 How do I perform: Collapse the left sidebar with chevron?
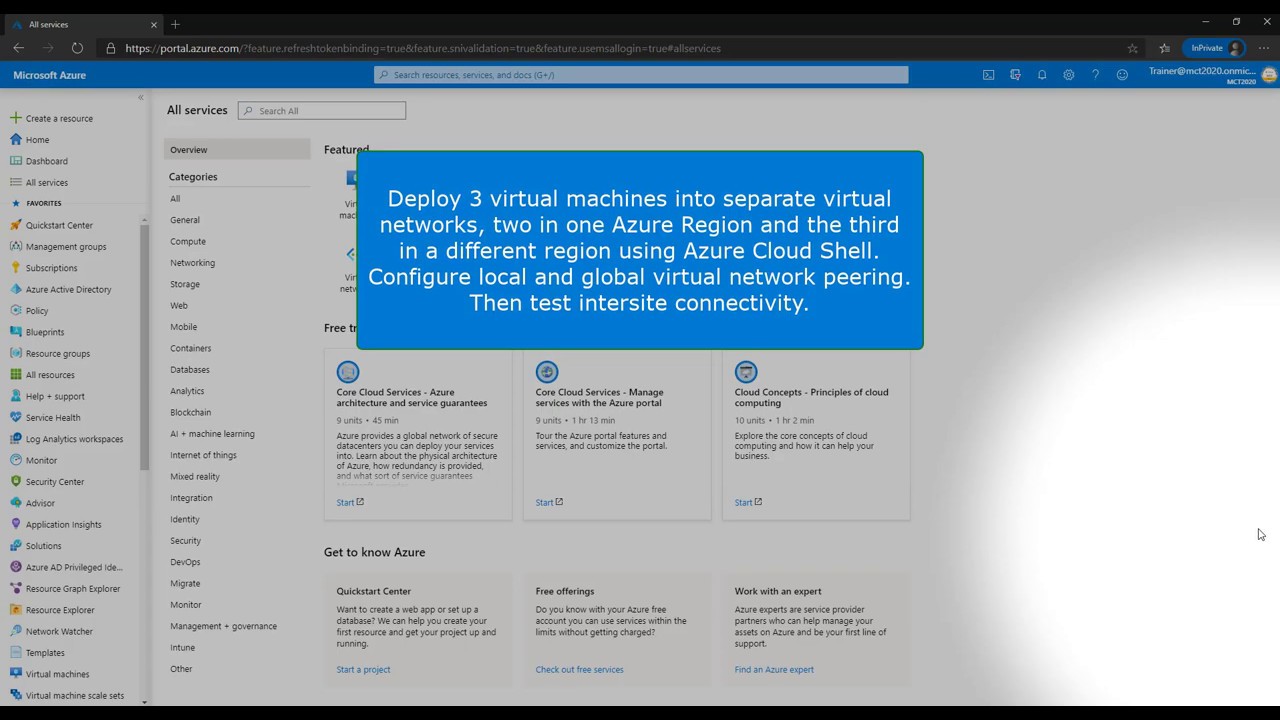141,97
